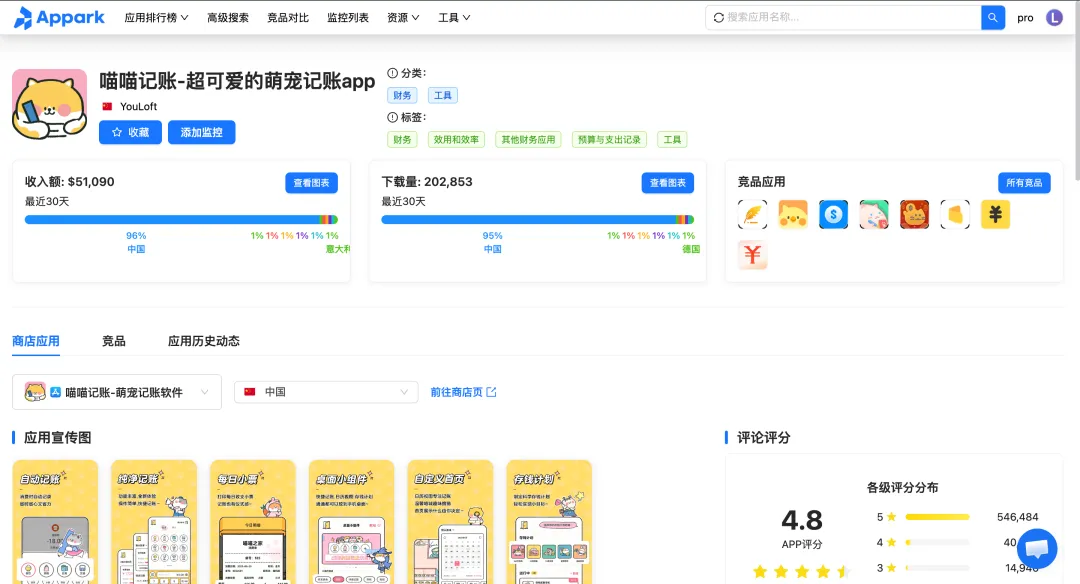
Task: Open the 纯净记账 promo screenshot
Action: tap(154, 522)
